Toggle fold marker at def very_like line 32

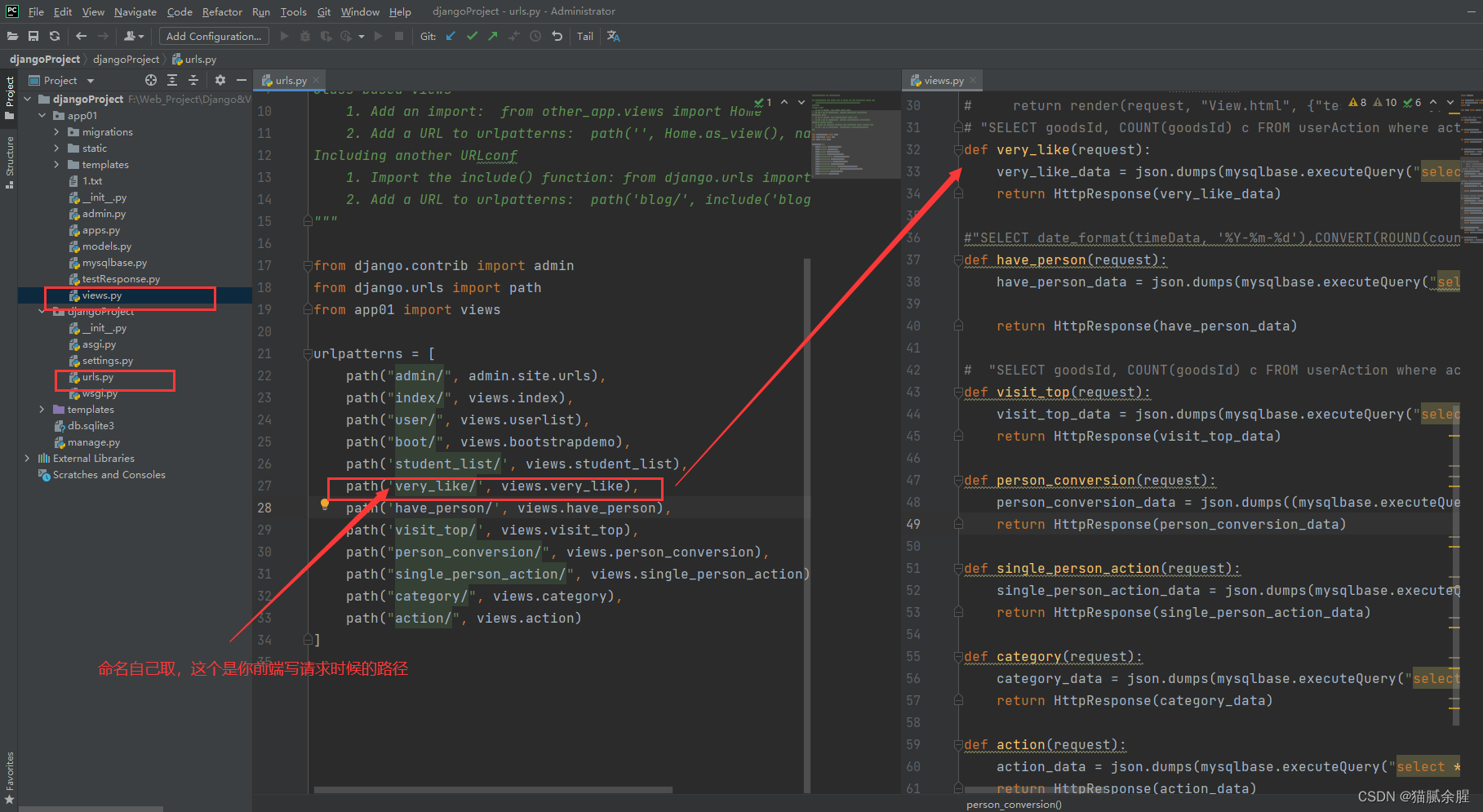tap(958, 150)
